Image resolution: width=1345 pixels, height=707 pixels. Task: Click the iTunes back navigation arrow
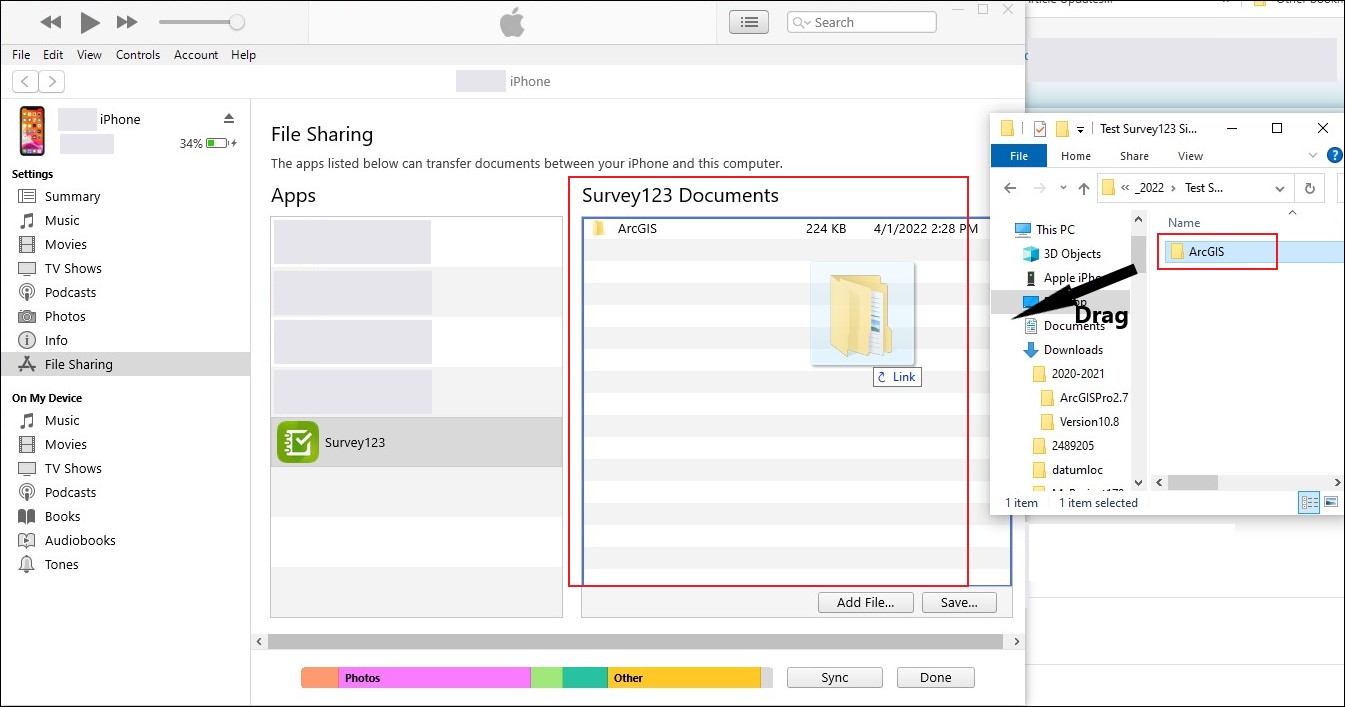(x=25, y=82)
